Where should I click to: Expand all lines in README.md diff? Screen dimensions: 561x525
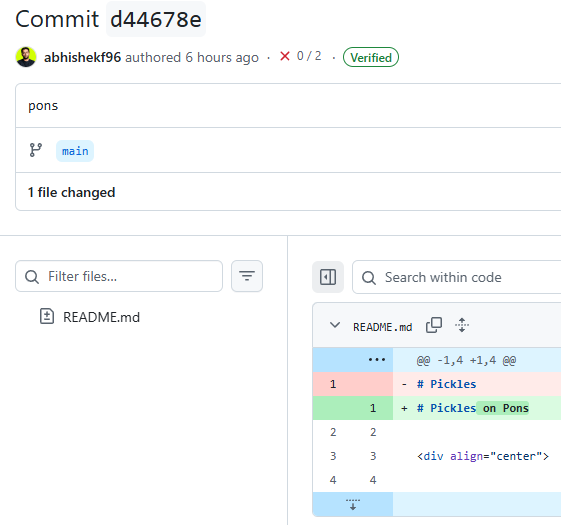pyautogui.click(x=462, y=325)
